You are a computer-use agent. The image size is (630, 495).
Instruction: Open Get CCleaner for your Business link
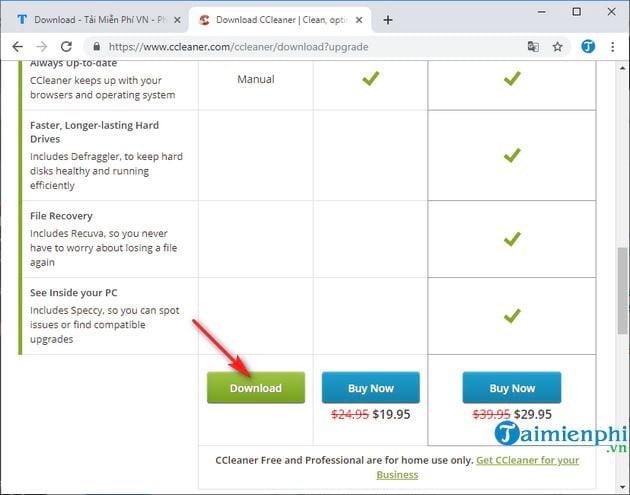point(478,467)
